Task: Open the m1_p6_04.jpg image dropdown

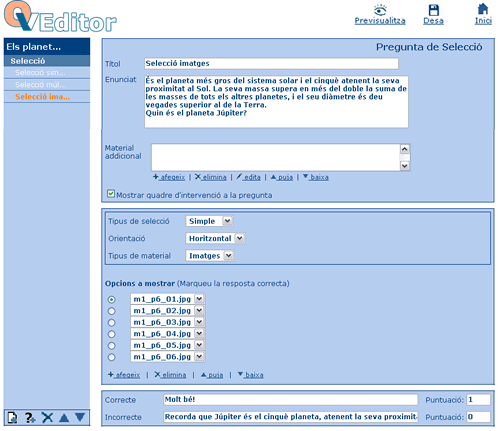Action: click(x=168, y=333)
